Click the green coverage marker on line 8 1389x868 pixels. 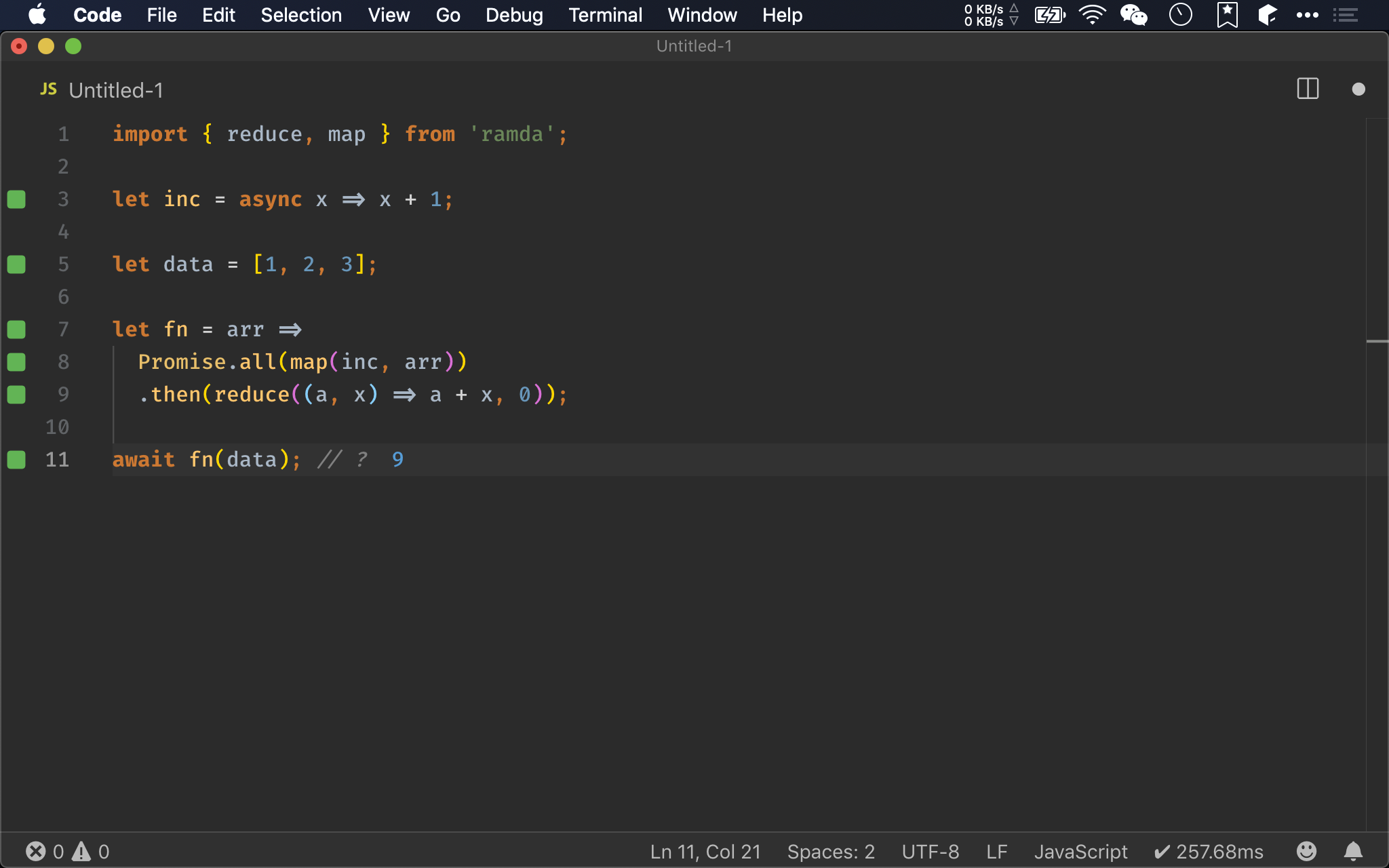click(x=16, y=362)
